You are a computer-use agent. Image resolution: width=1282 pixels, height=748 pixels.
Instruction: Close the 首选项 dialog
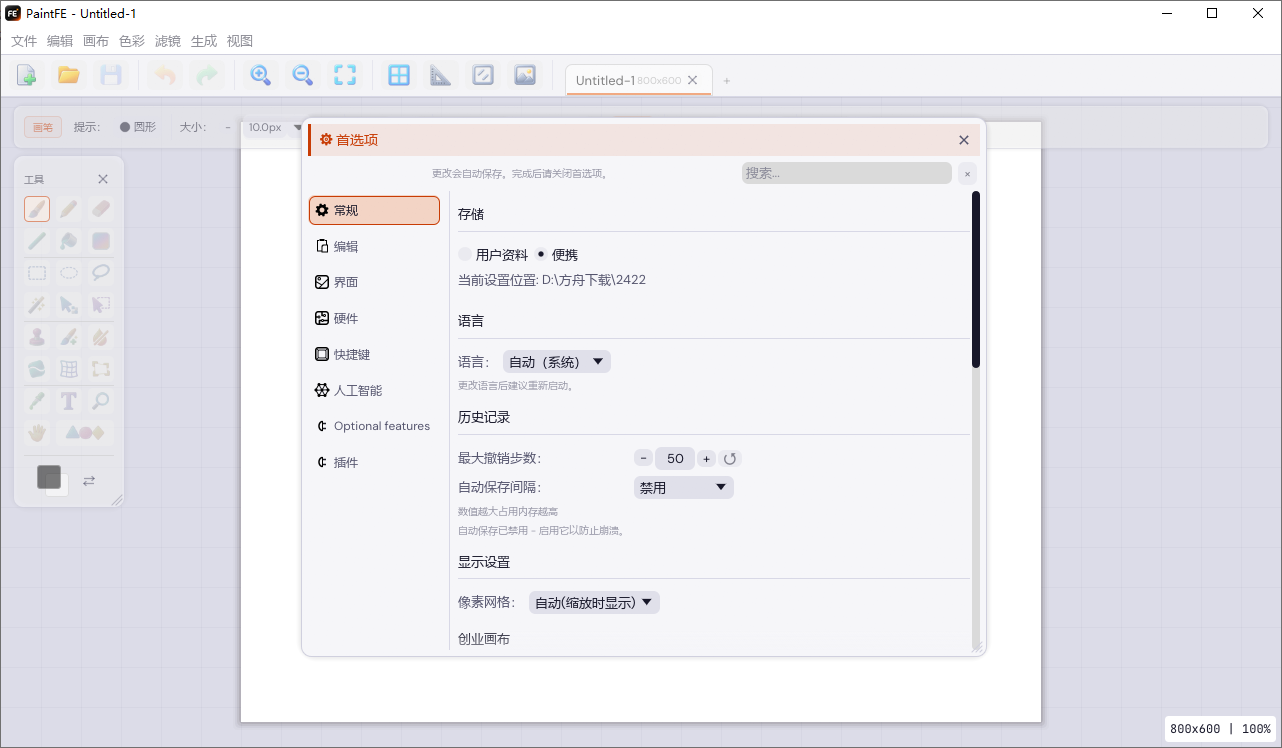tap(964, 140)
